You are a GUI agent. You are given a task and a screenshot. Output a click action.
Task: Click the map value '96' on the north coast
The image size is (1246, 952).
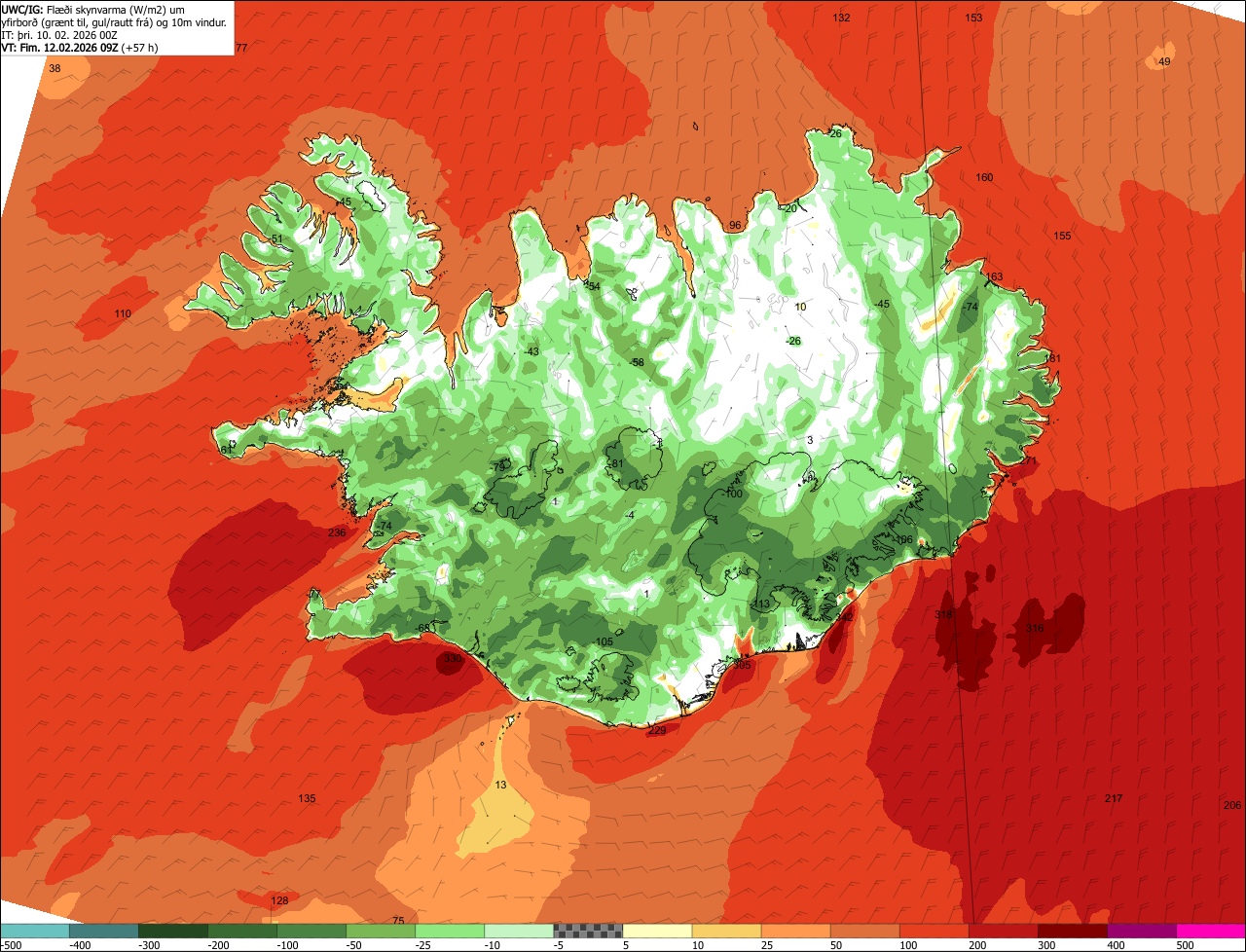tap(735, 225)
